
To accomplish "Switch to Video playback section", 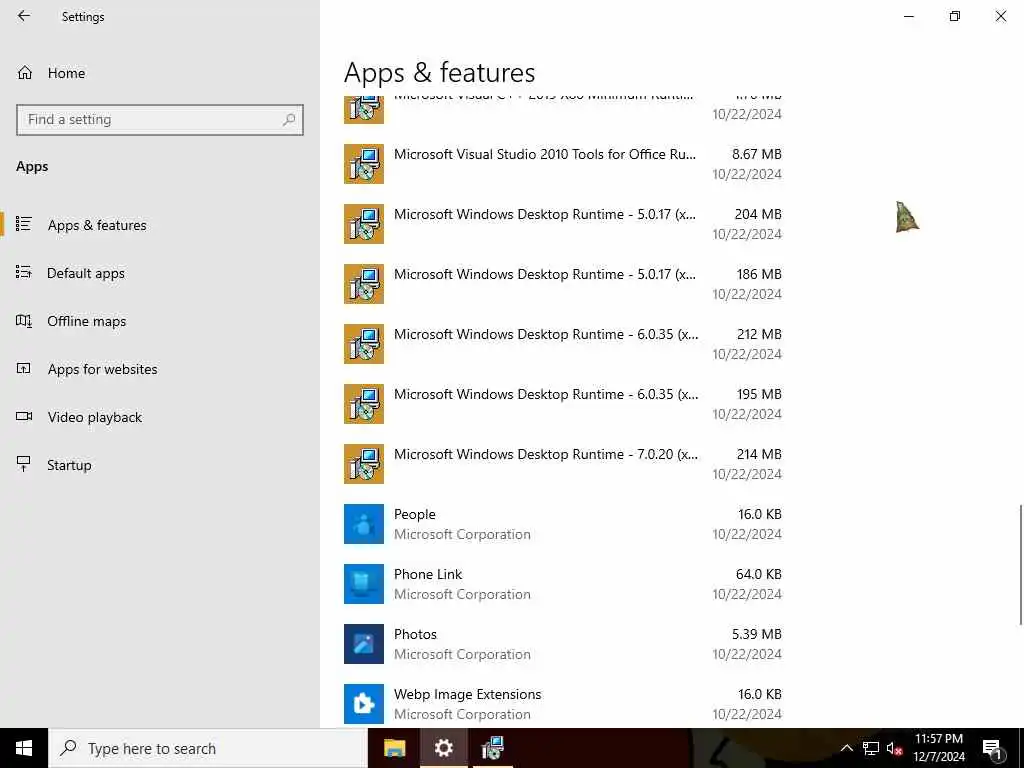I will click(x=160, y=417).
